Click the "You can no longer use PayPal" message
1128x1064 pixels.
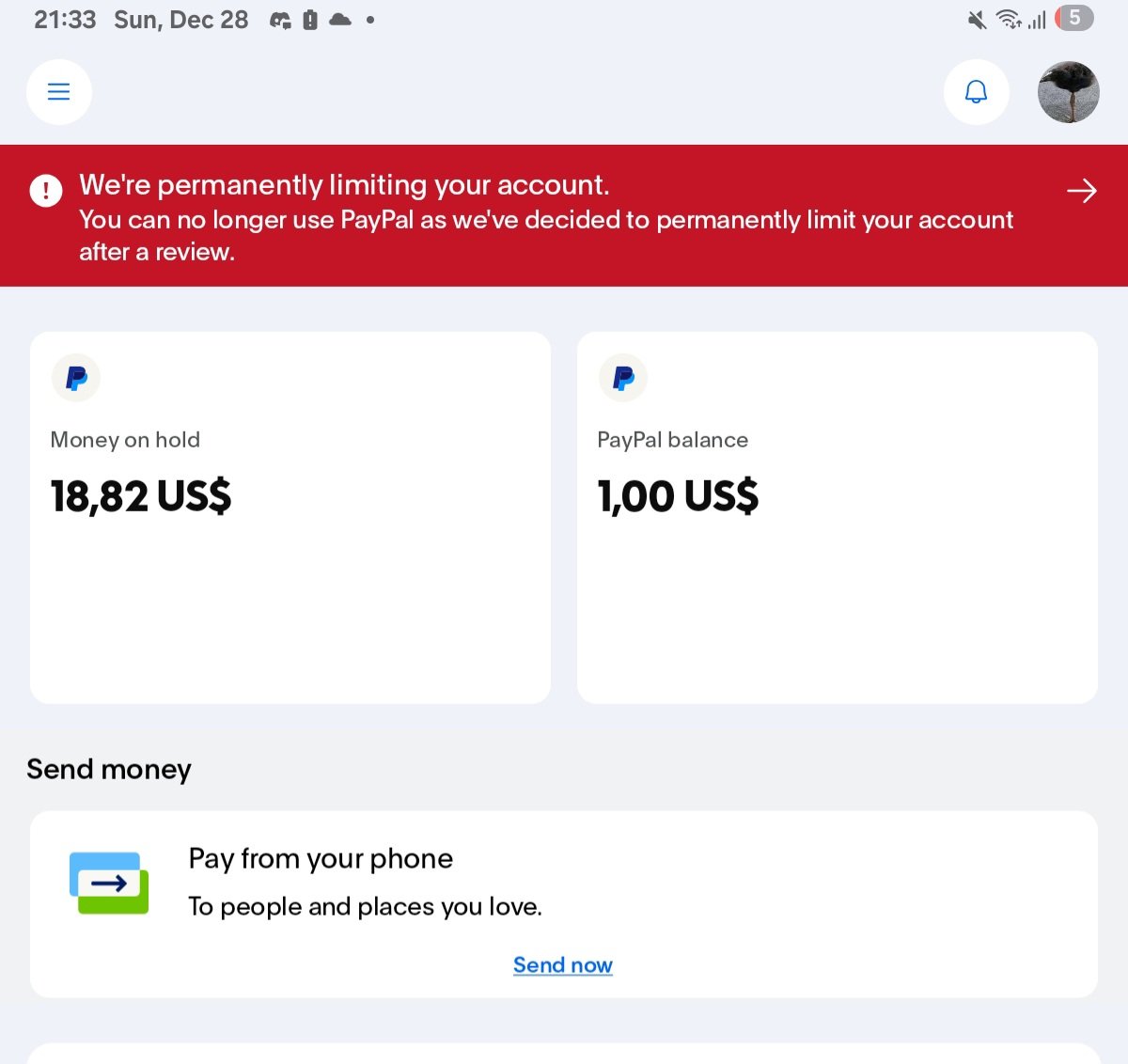[x=546, y=235]
